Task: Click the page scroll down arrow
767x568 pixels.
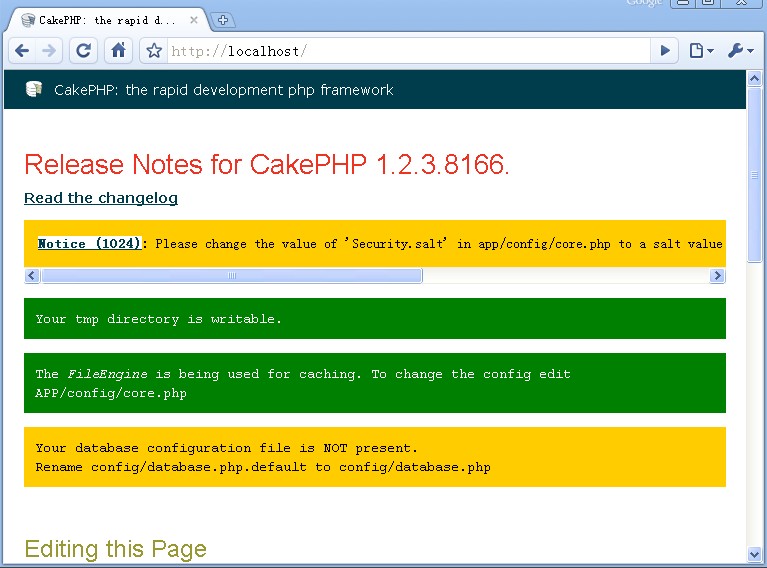Action: (754, 554)
